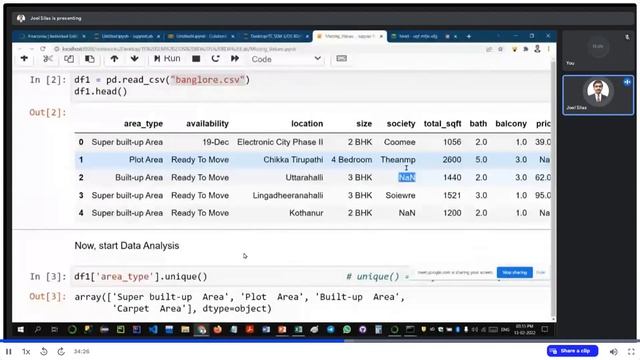
Task: Reload the page in the browser
Action: [43, 49]
